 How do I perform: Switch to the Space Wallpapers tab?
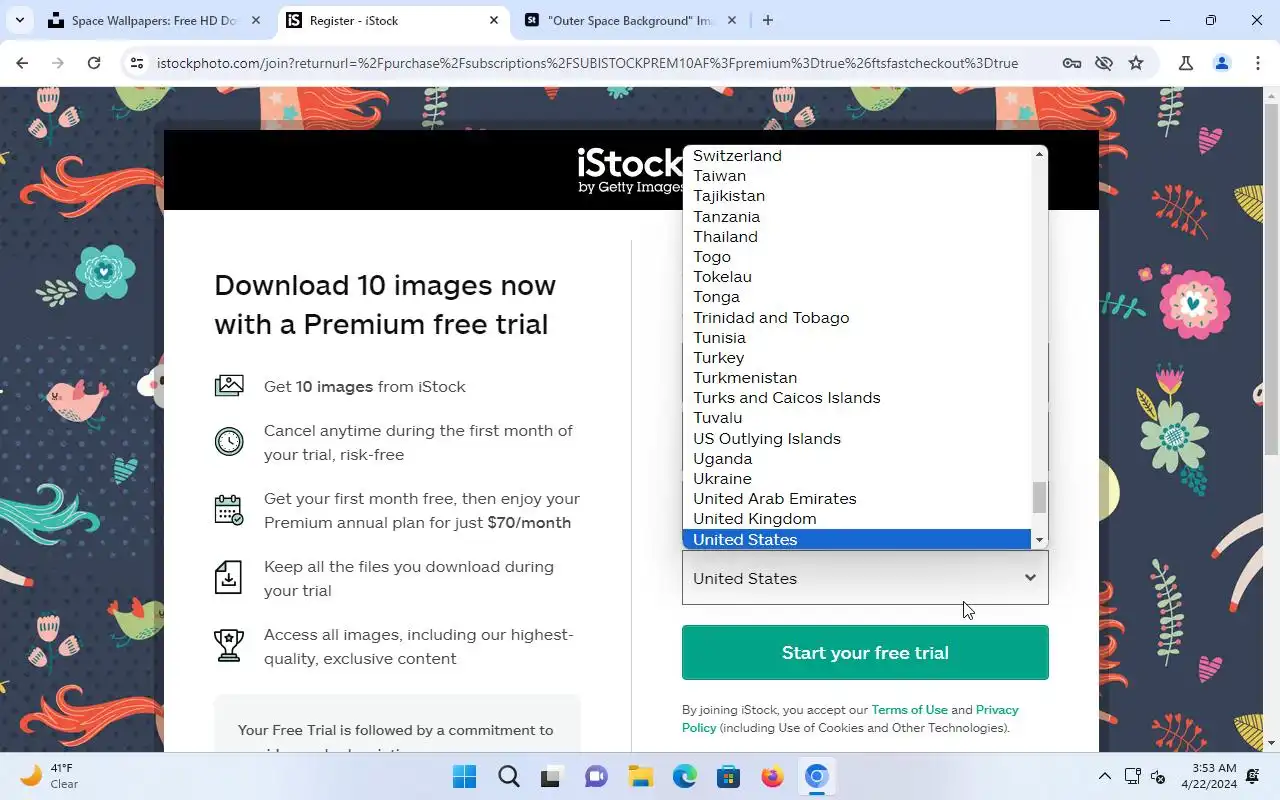[155, 20]
